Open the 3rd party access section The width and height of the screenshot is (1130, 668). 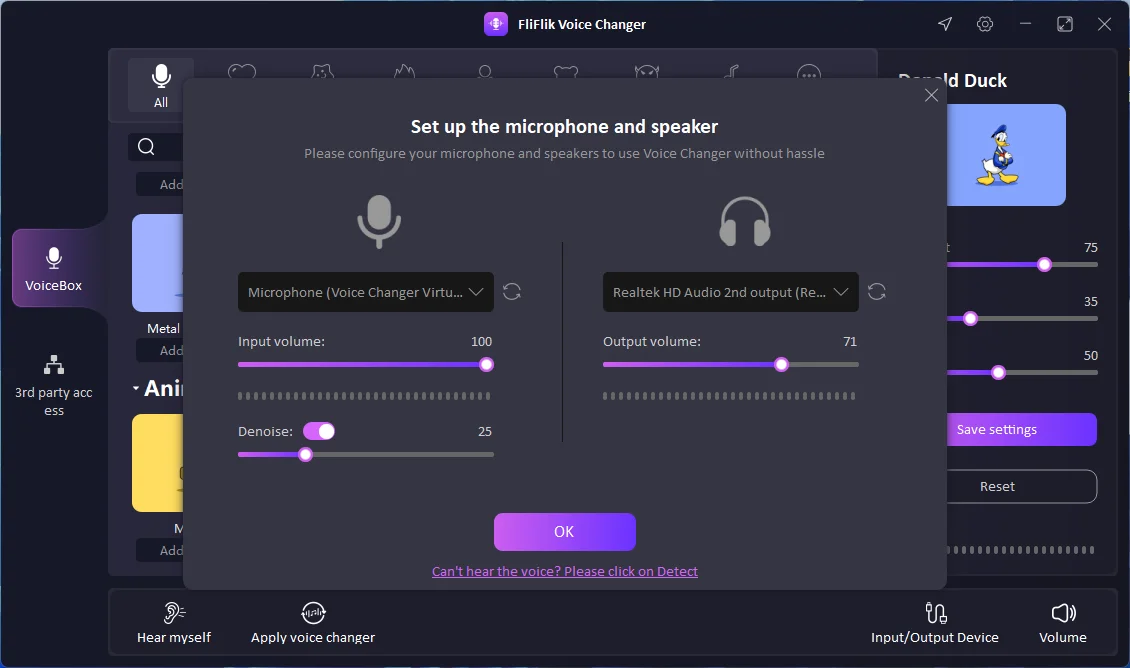[55, 384]
